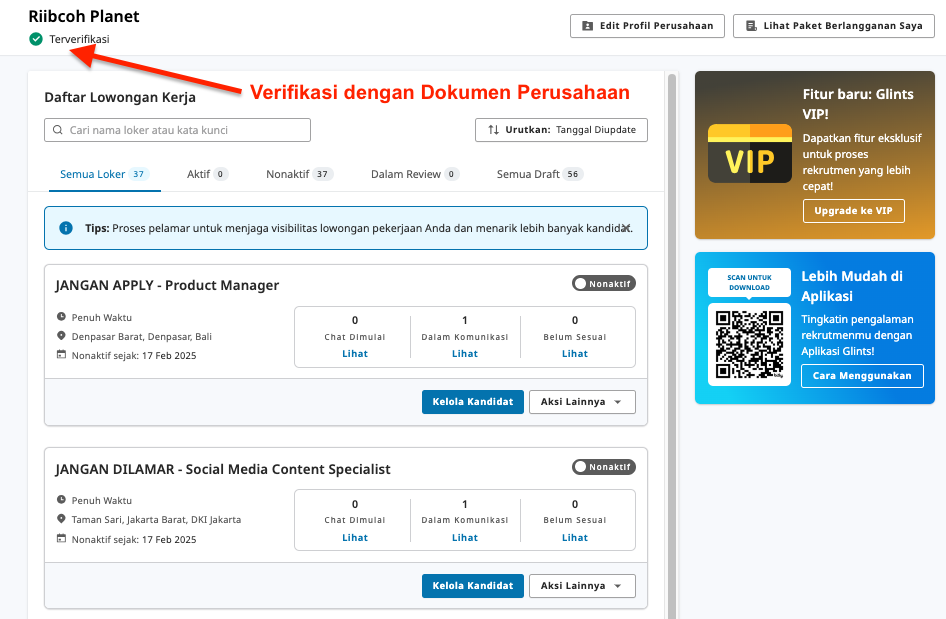Click the green Terverifikasi checkmark icon
Image resolution: width=946 pixels, height=619 pixels.
point(36,39)
